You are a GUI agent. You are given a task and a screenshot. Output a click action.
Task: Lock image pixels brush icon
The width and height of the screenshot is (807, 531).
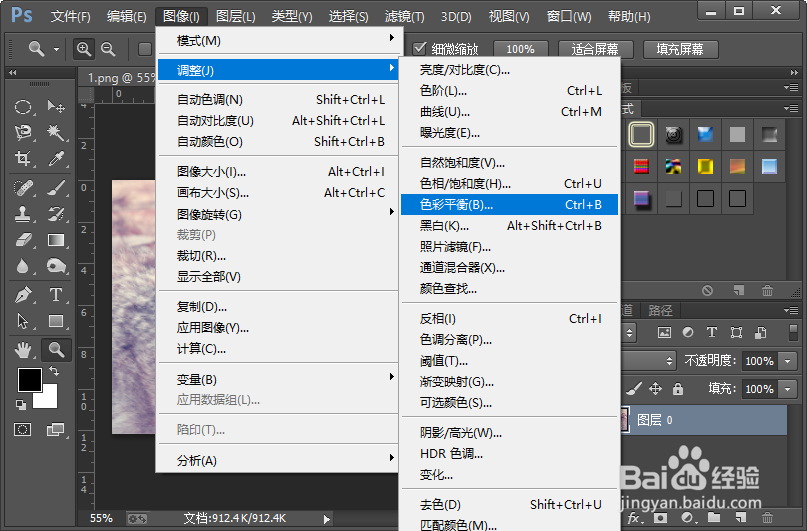pos(635,388)
